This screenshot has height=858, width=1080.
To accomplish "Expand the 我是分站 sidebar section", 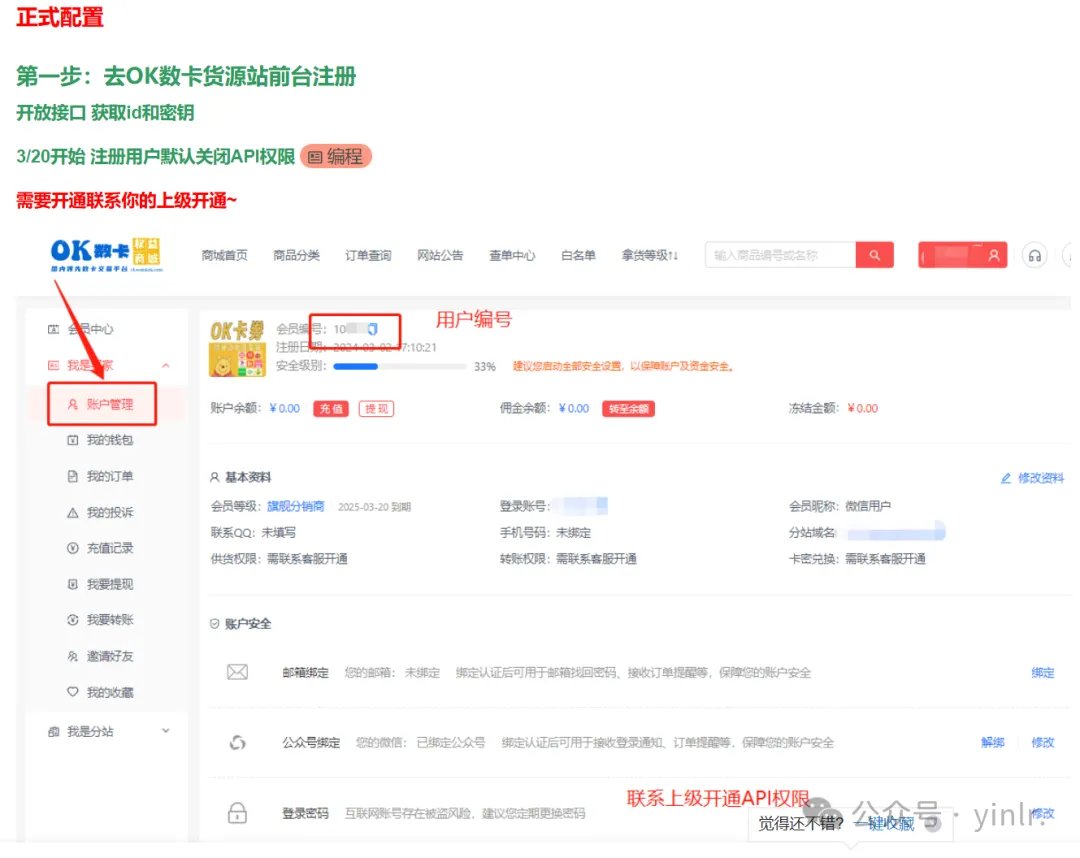I will click(x=165, y=731).
